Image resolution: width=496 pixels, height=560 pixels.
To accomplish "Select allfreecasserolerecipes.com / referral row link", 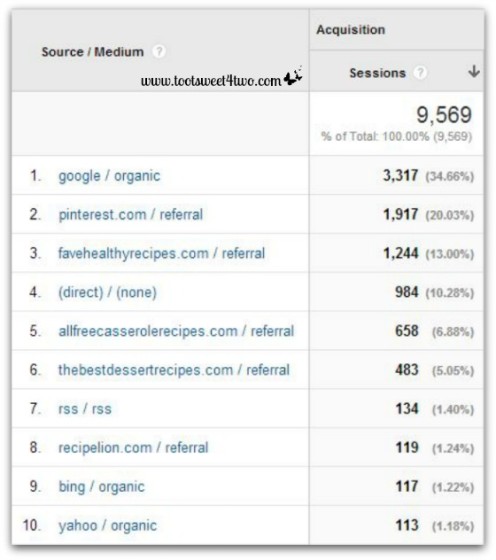I will 176,331.
